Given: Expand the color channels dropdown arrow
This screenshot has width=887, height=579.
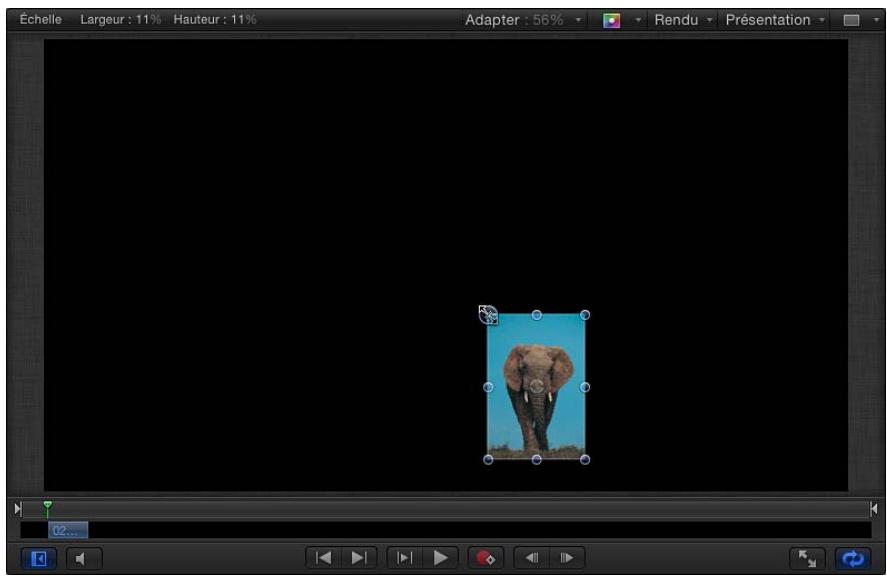Looking at the screenshot, I should [x=638, y=20].
